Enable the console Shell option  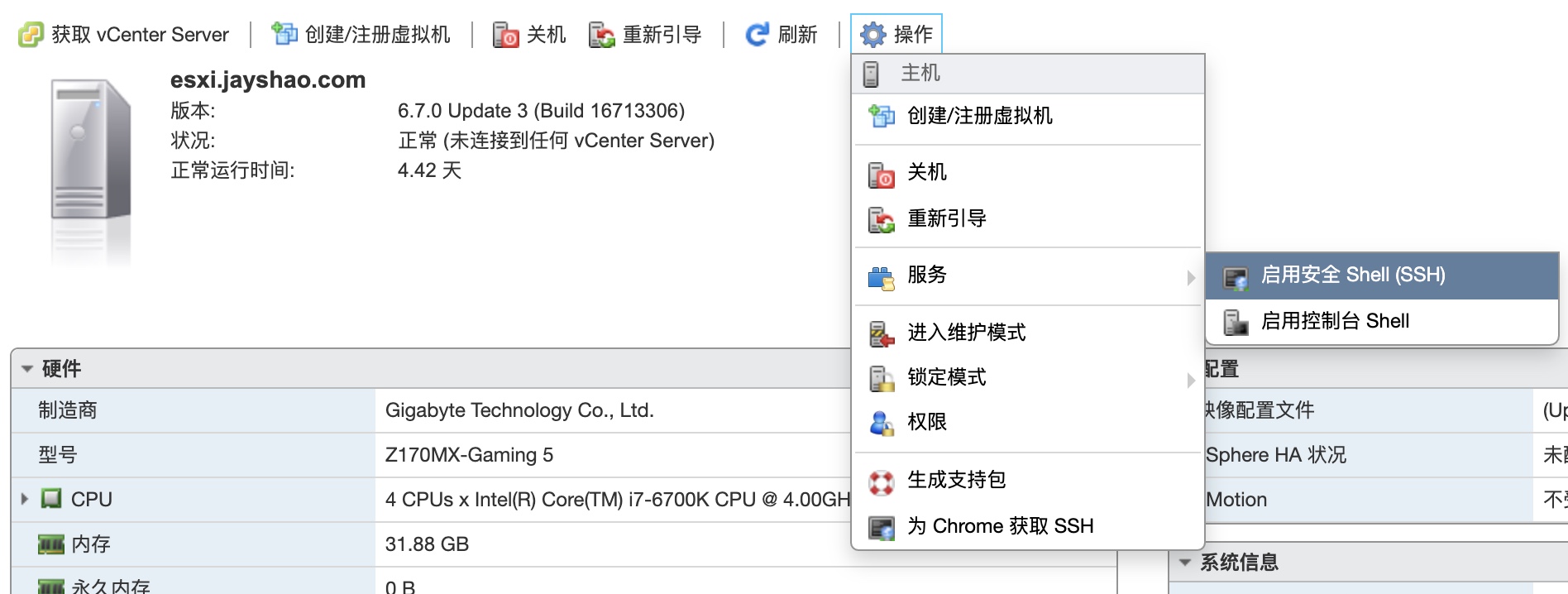(x=1334, y=321)
